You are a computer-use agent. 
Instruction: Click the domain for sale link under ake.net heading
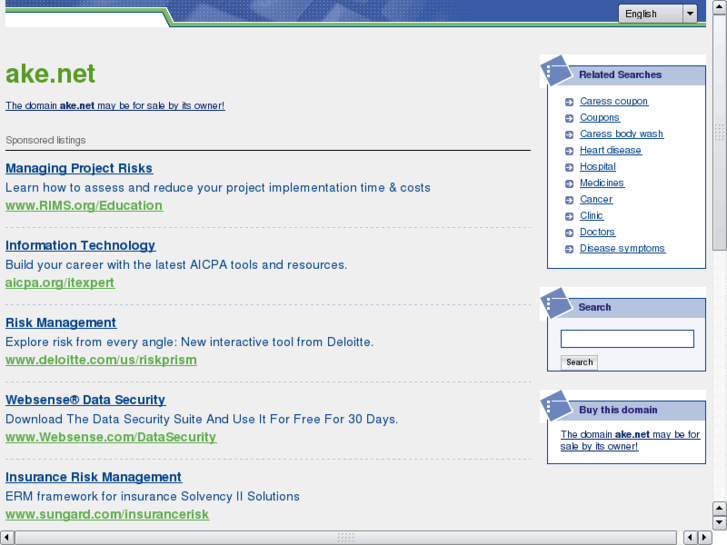(115, 106)
